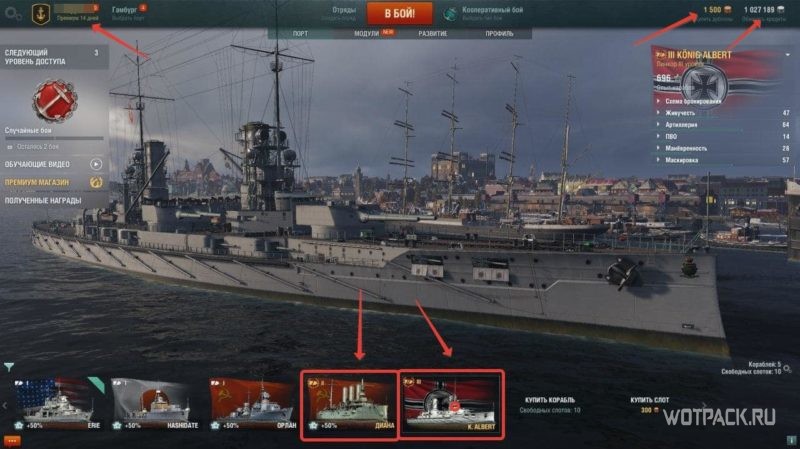Click the doubloons coin icon
This screenshot has width=800, height=449.
[x=728, y=10]
